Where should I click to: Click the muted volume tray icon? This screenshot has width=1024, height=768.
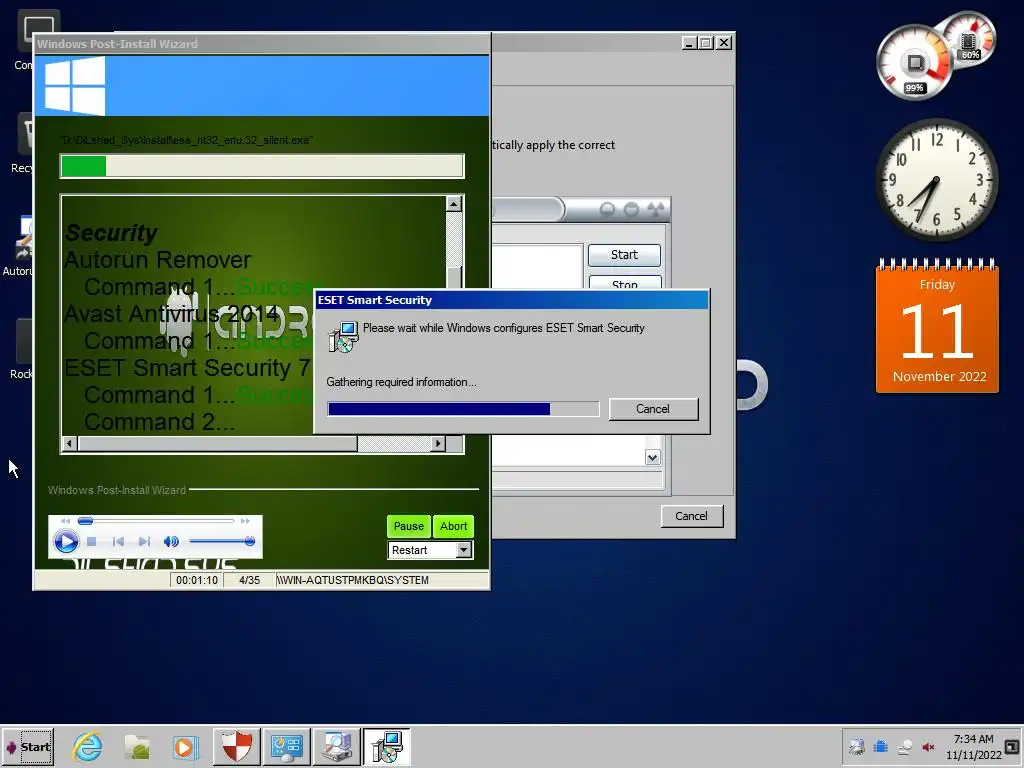point(928,746)
